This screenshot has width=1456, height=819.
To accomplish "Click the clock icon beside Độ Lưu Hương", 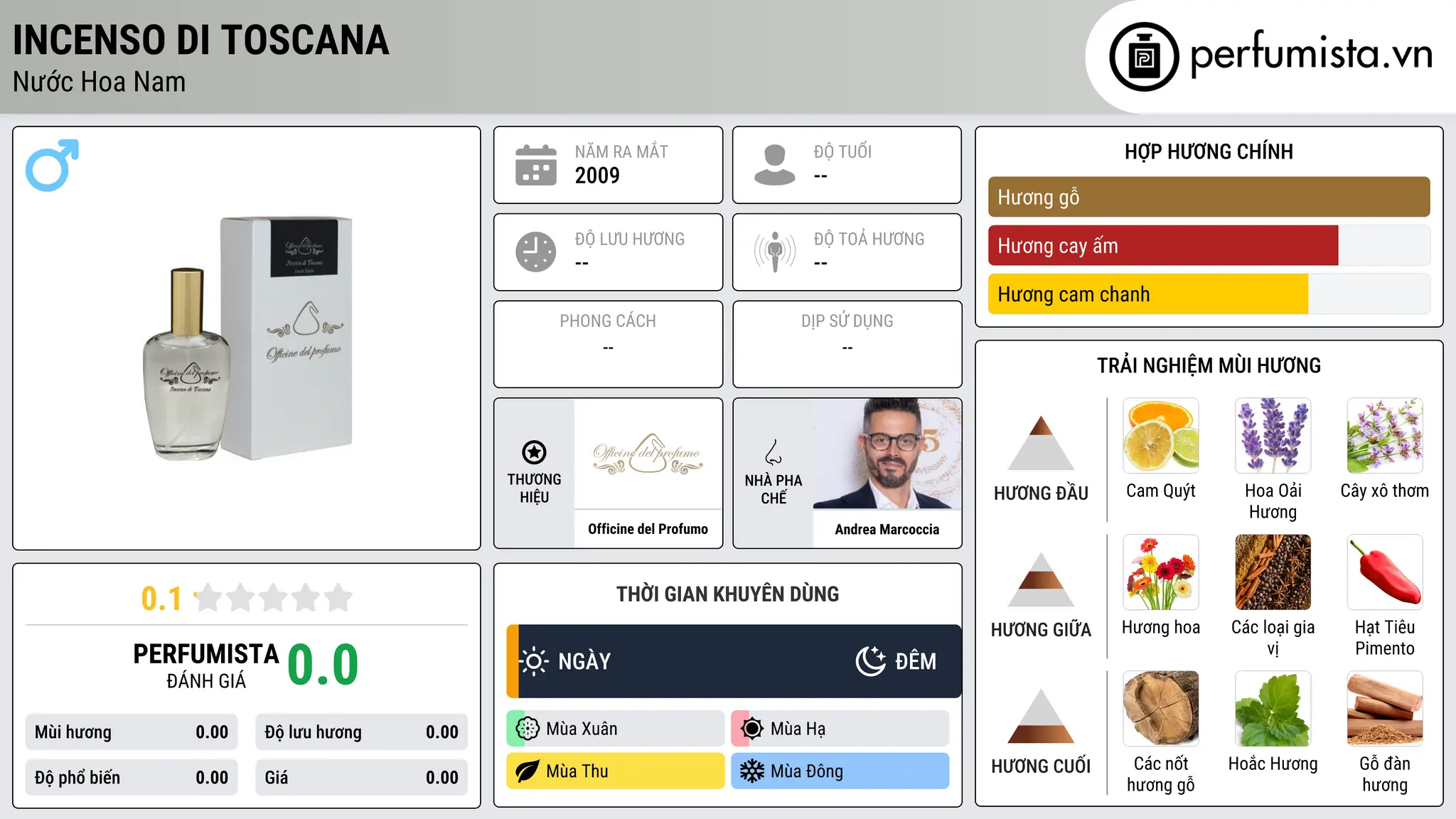I will pyautogui.click(x=536, y=252).
